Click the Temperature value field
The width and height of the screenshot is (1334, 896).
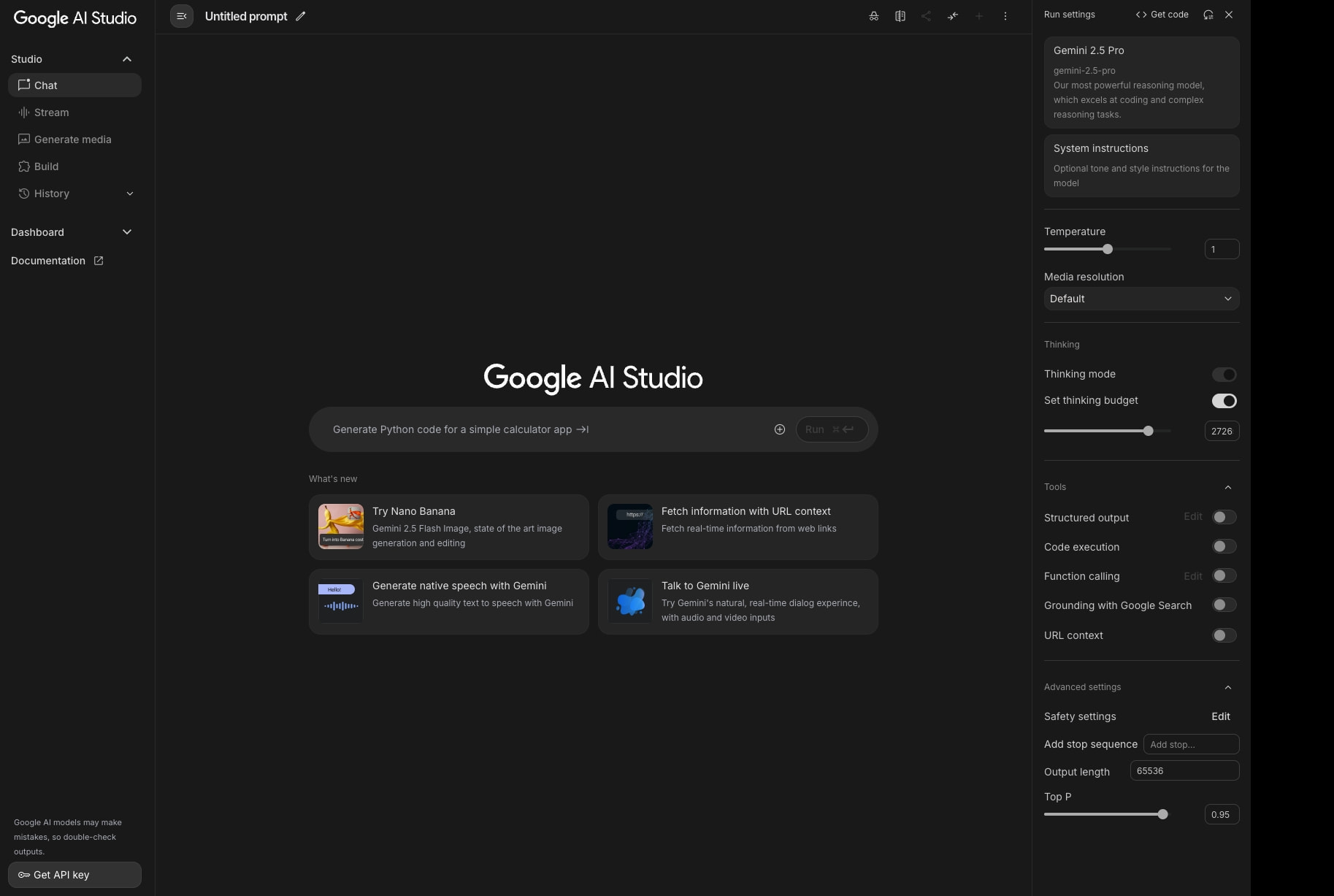click(x=1222, y=249)
